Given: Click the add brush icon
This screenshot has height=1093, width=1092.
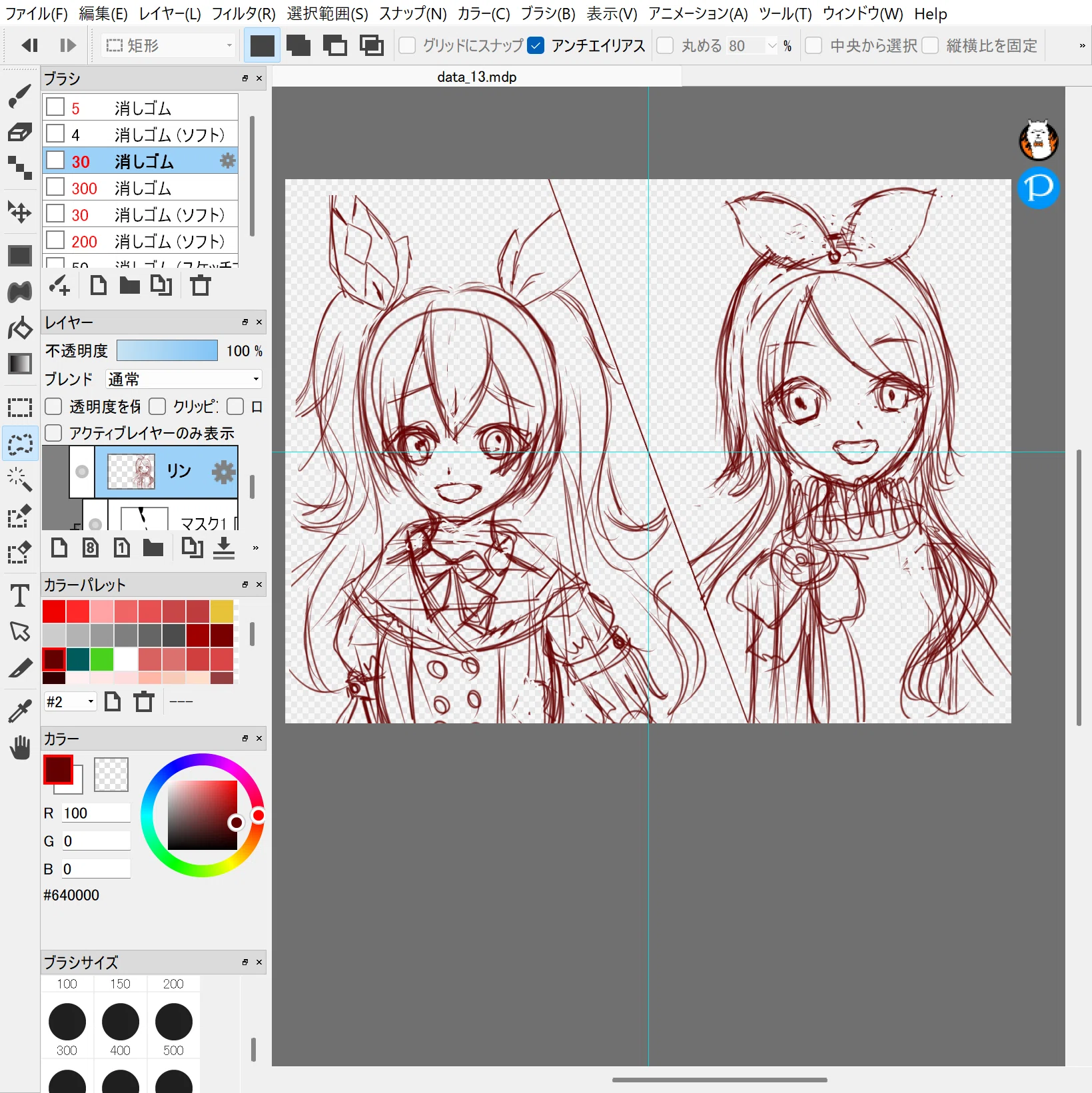Looking at the screenshot, I should (59, 286).
